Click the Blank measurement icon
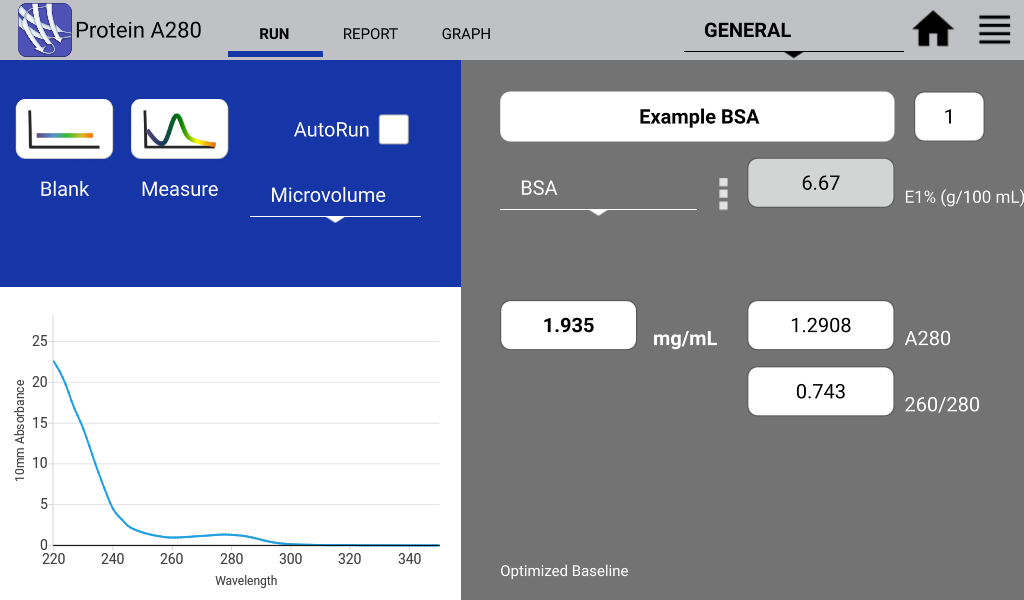 pyautogui.click(x=64, y=129)
